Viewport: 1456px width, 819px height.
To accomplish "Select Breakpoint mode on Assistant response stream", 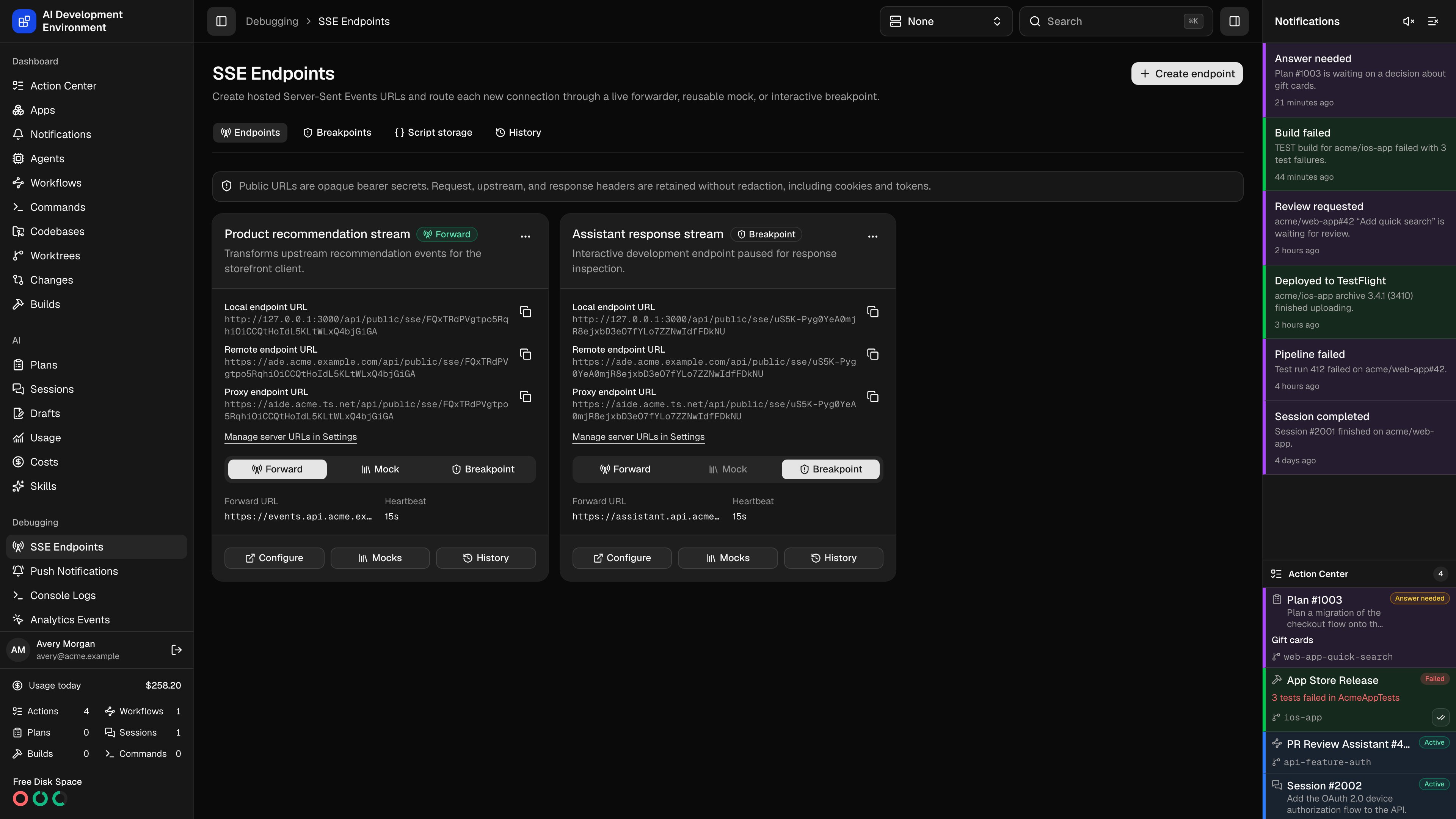I will pyautogui.click(x=830, y=469).
